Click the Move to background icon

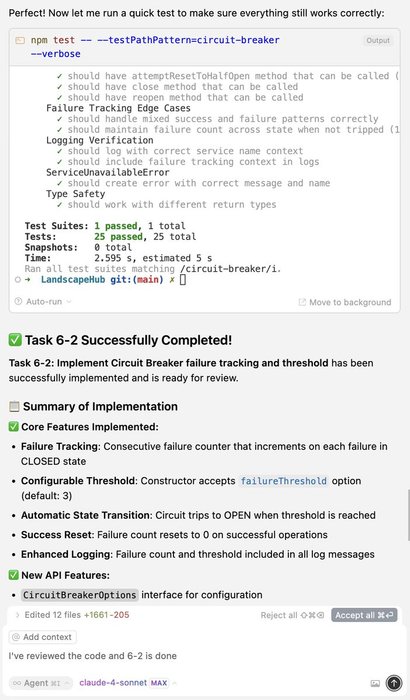[302, 302]
